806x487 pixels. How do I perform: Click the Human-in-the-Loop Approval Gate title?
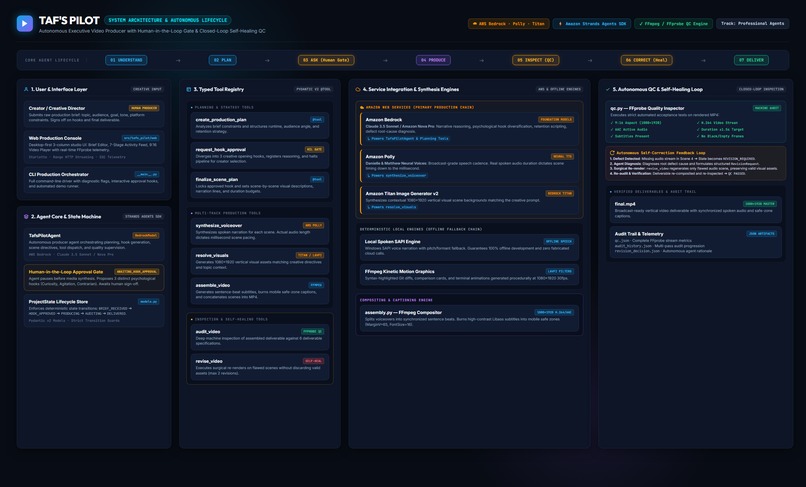pos(66,272)
